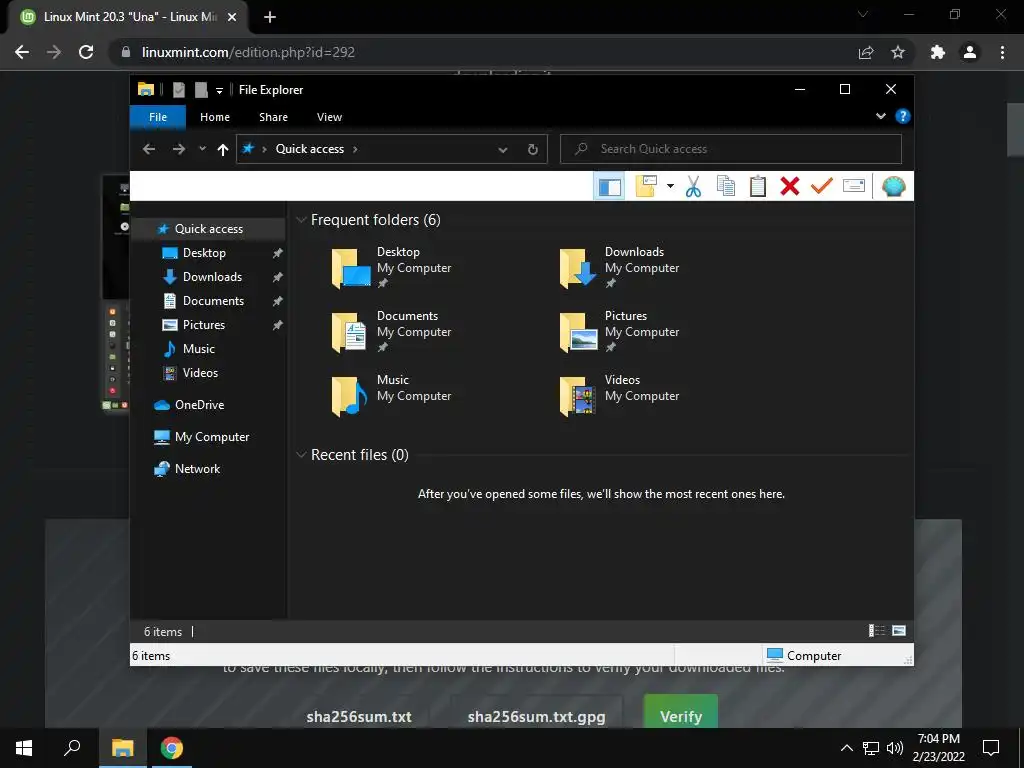Click the Classic Shell settings shell icon

(x=893, y=187)
